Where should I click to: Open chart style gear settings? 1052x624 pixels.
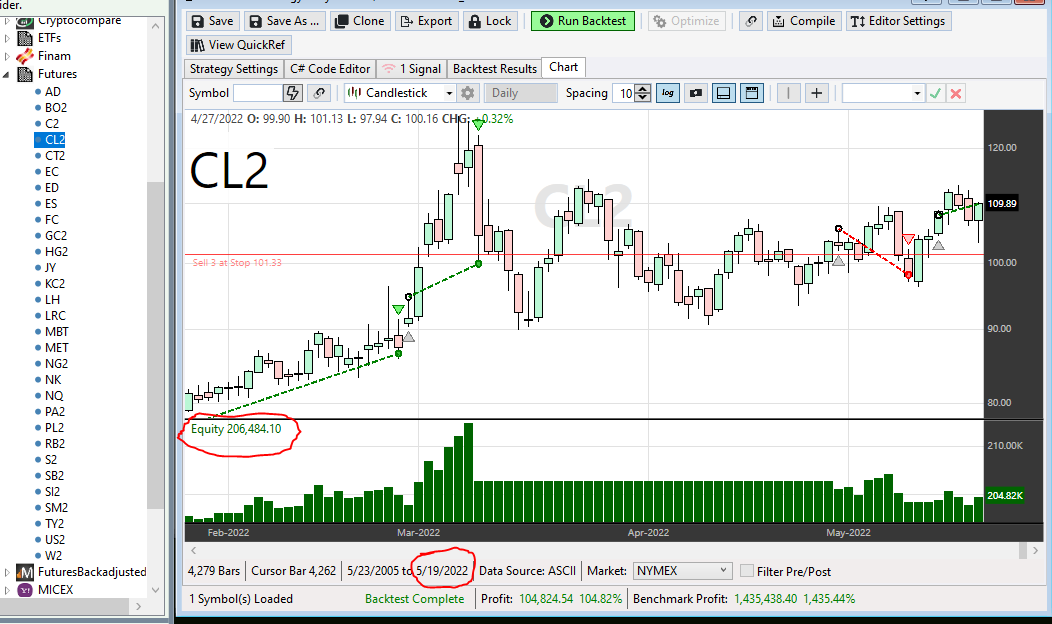pos(467,93)
